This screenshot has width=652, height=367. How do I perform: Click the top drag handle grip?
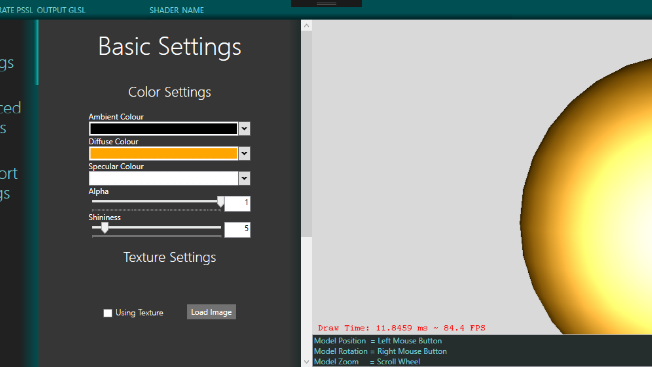point(326,3)
